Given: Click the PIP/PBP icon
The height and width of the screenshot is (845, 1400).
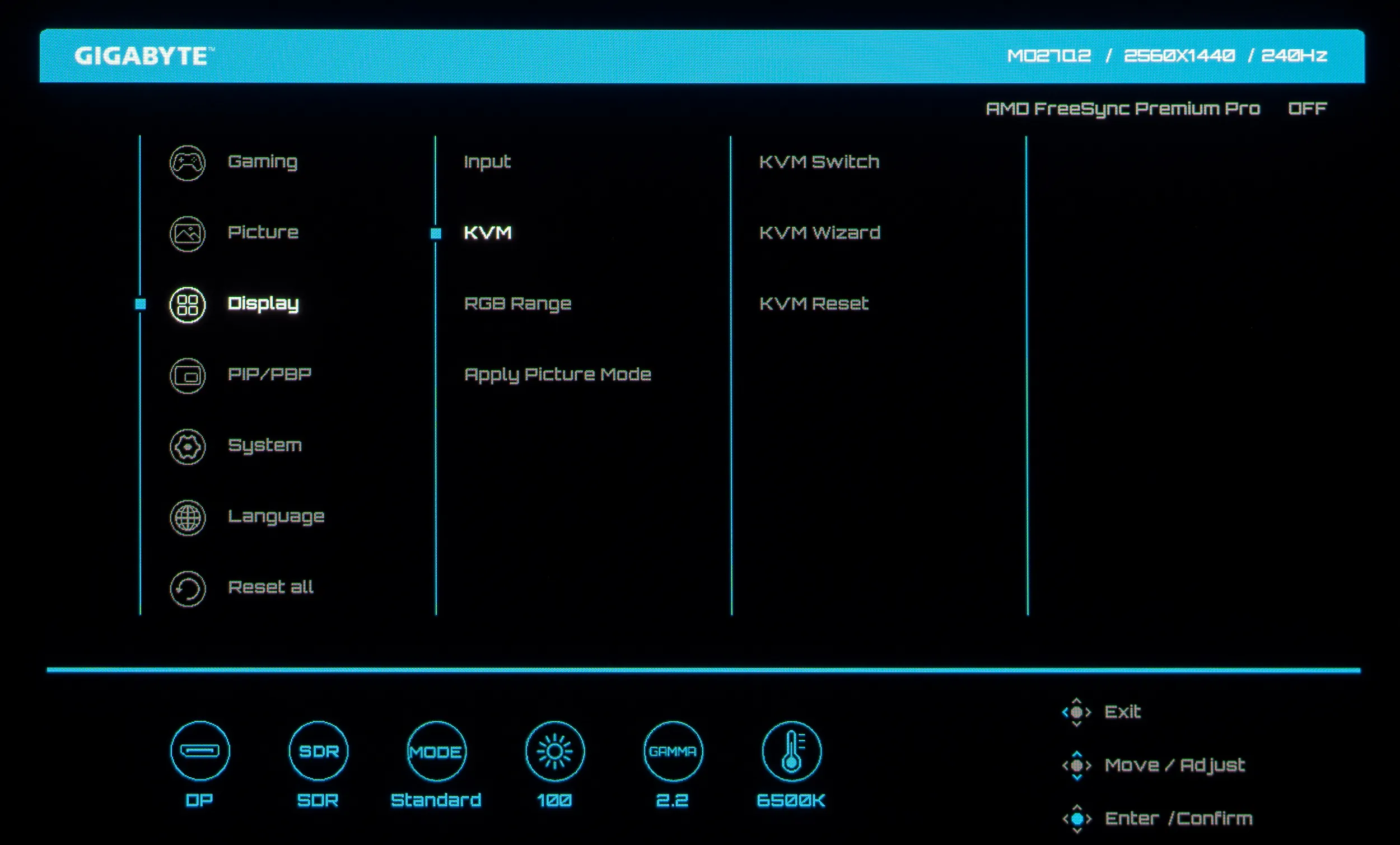Looking at the screenshot, I should (188, 376).
